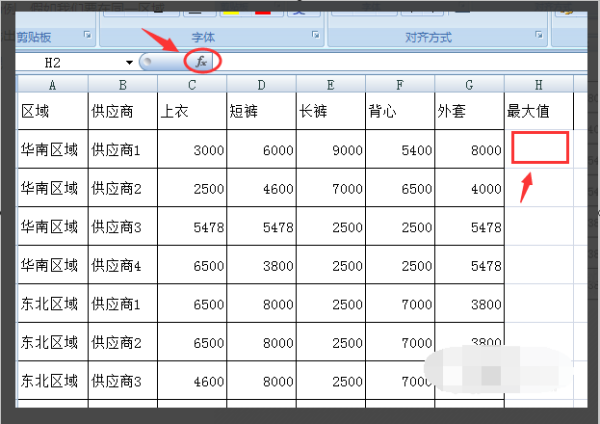This screenshot has height=424, width=600.
Task: Select the 区域 header cell
Action: click(x=53, y=111)
